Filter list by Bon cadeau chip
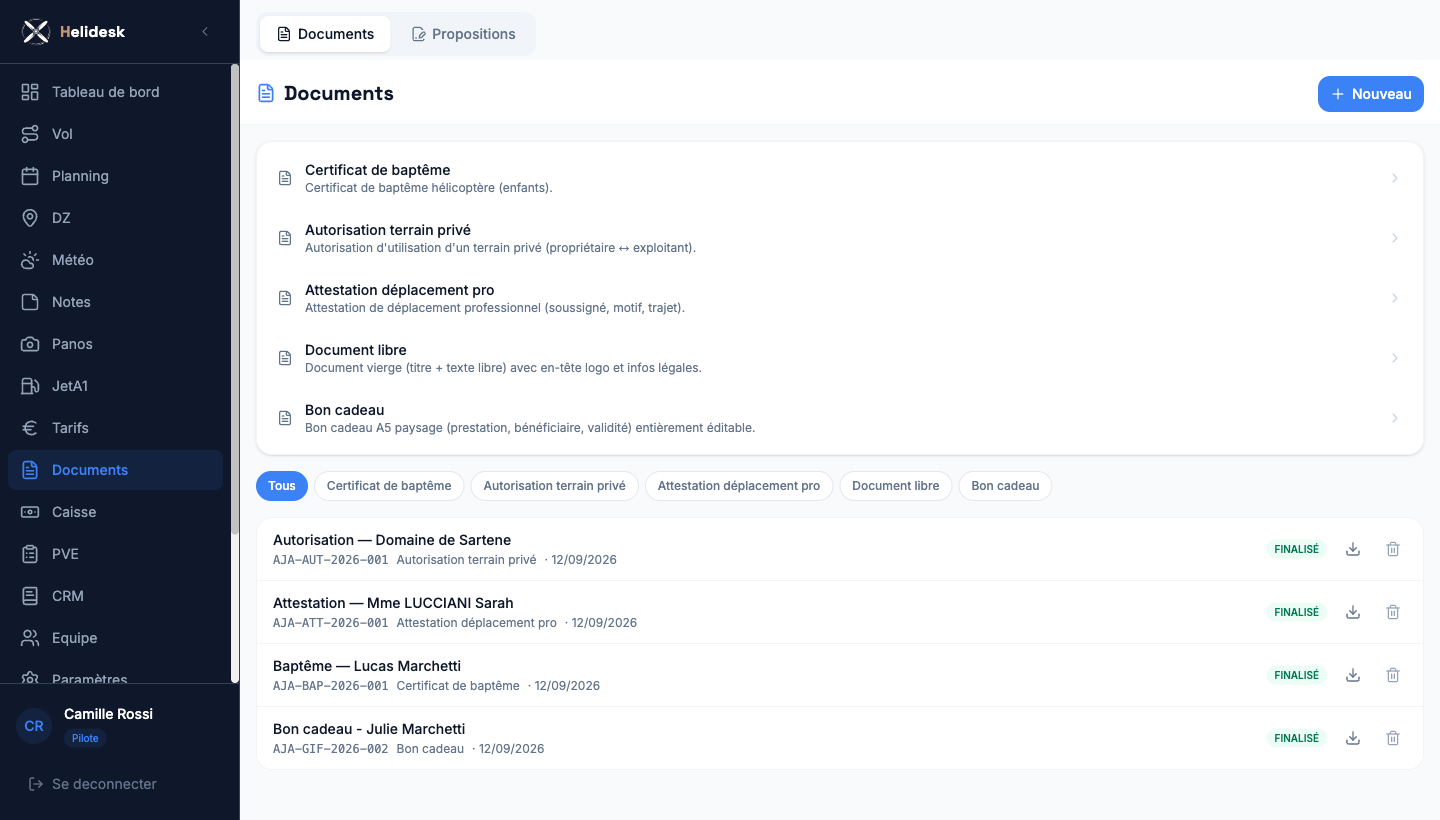 tap(1005, 486)
